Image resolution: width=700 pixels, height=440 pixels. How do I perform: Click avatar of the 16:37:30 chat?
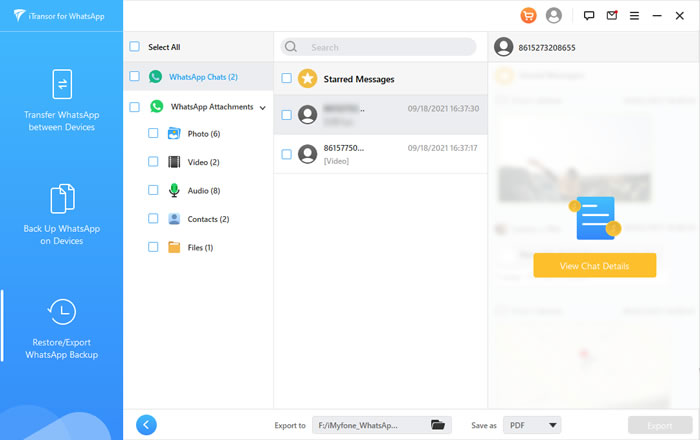(x=307, y=115)
